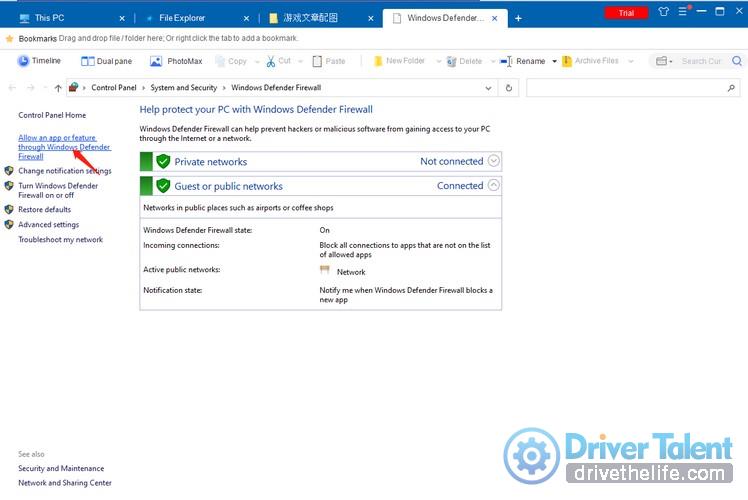Click the Search Cur input in toolbar
This screenshot has width=748, height=500.
(701, 61)
